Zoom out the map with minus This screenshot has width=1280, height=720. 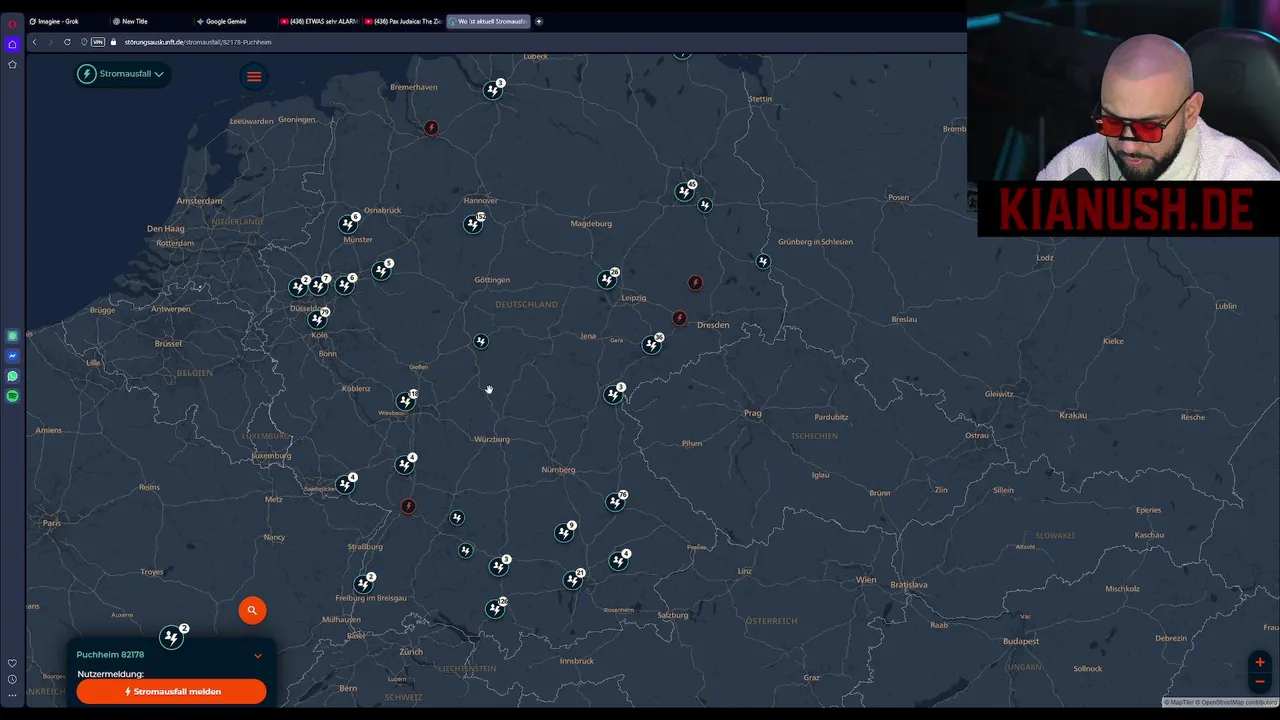coord(1260,682)
